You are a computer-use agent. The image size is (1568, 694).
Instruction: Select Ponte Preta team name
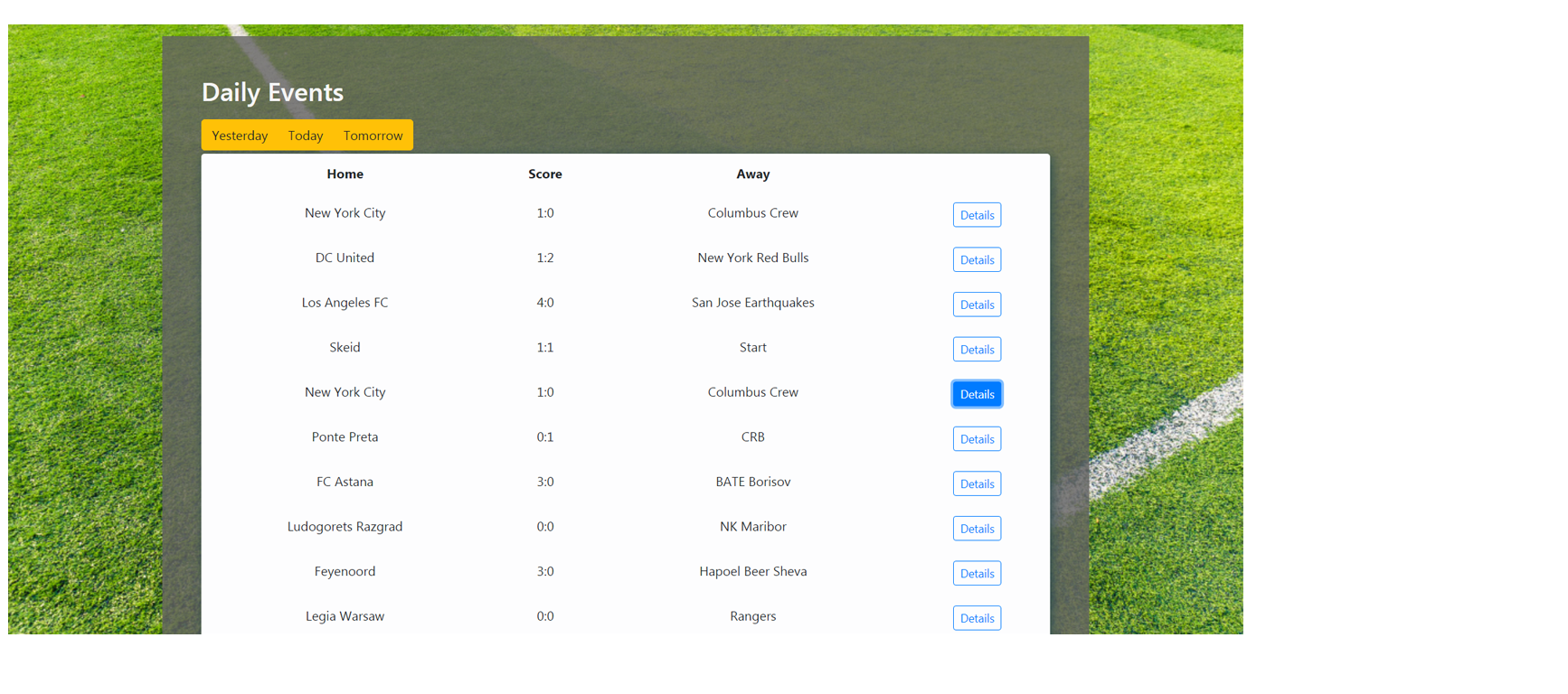pos(345,436)
